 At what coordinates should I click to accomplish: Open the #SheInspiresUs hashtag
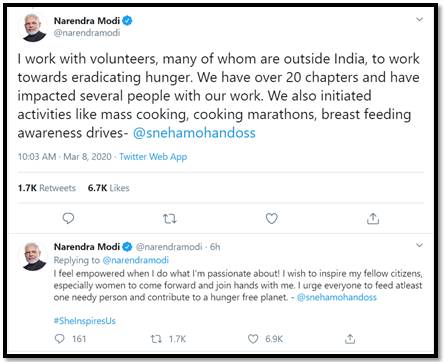(x=85, y=321)
